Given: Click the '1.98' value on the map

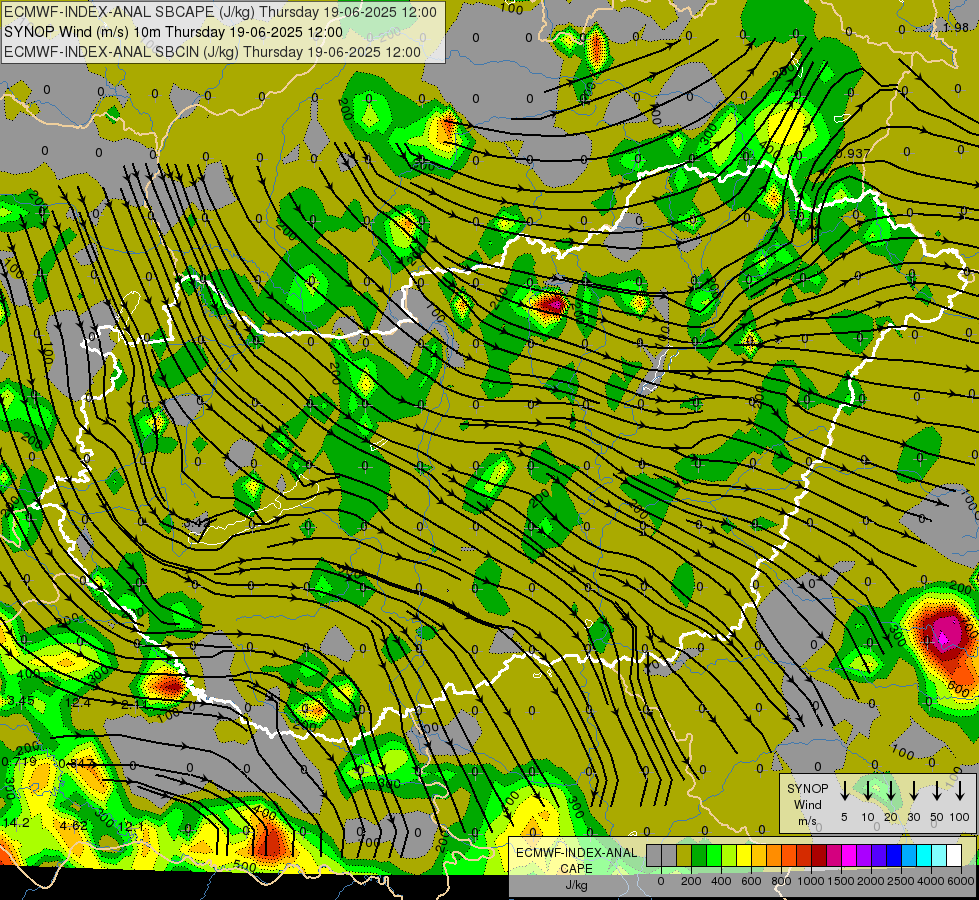Looking at the screenshot, I should [x=956, y=27].
